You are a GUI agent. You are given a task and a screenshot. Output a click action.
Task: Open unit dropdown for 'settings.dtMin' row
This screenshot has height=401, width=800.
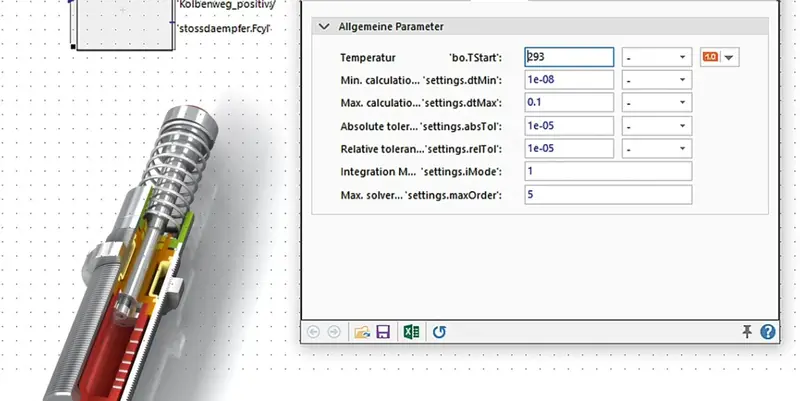657,80
